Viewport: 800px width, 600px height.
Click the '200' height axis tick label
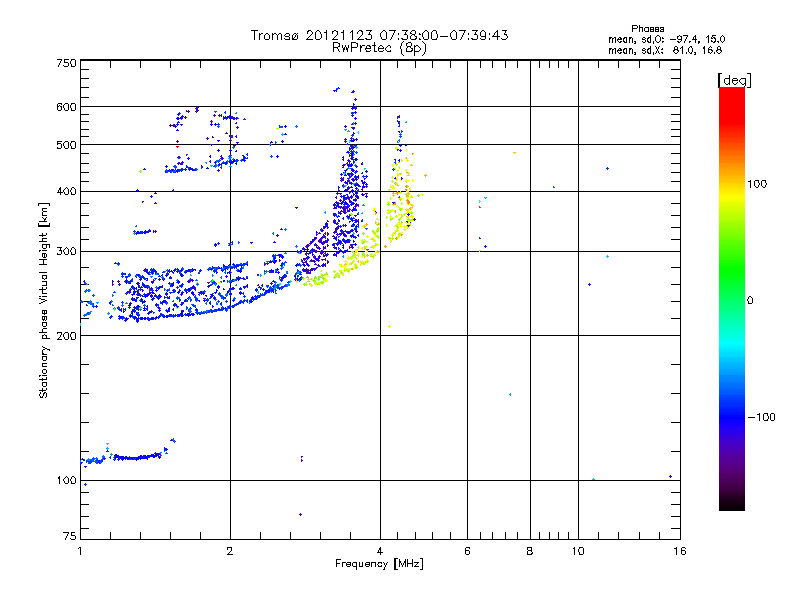66,336
